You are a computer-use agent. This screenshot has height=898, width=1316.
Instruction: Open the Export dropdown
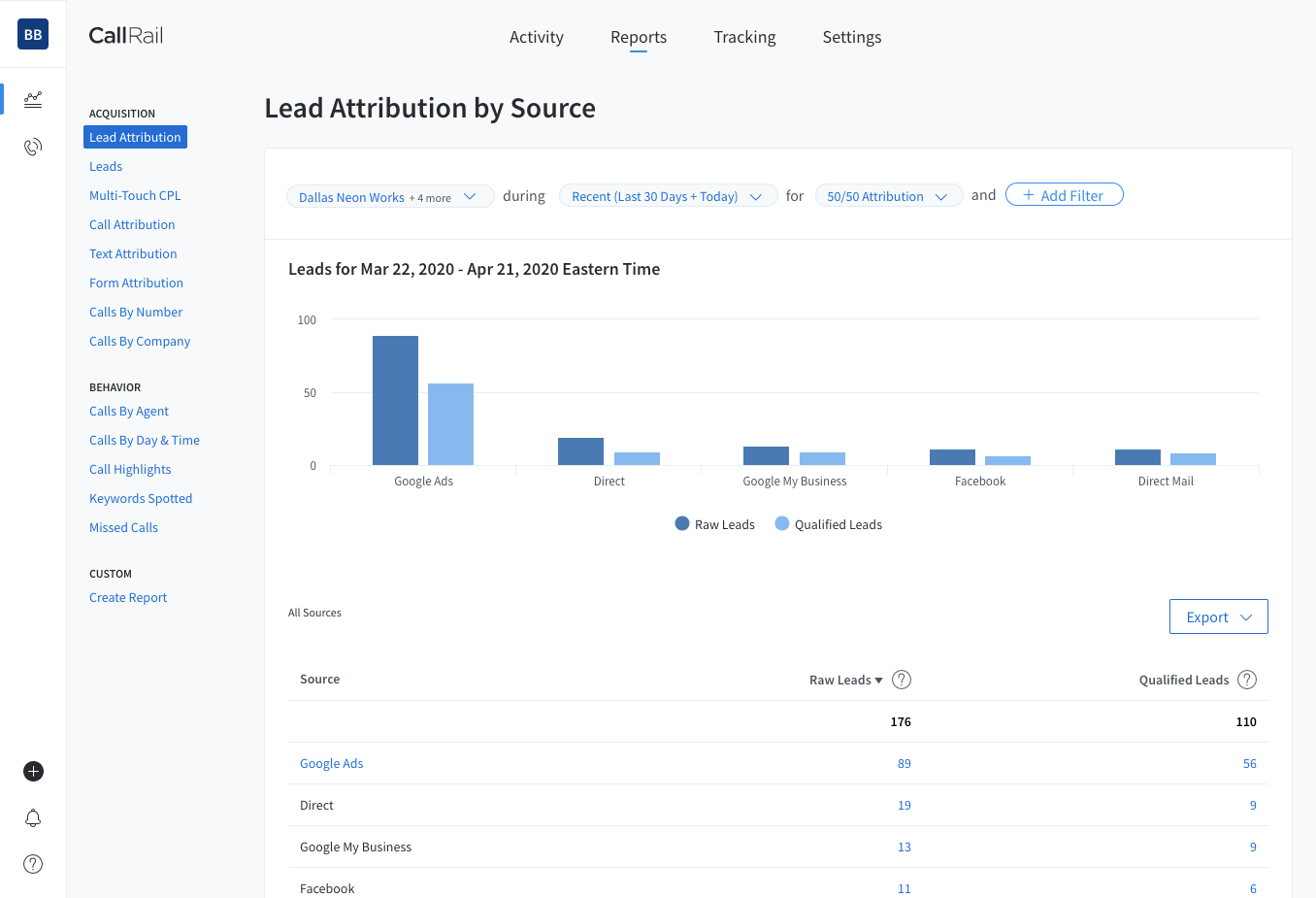(x=1218, y=615)
